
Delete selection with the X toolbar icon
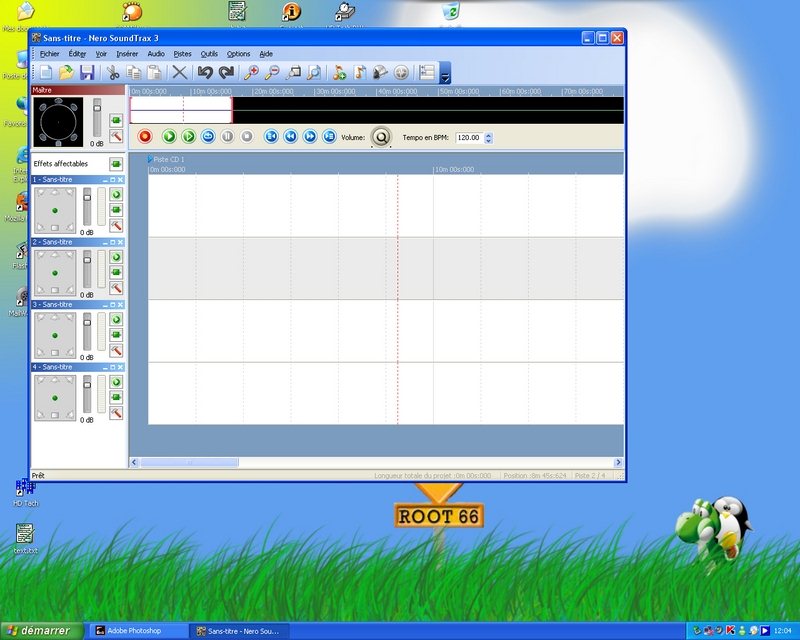tap(179, 72)
